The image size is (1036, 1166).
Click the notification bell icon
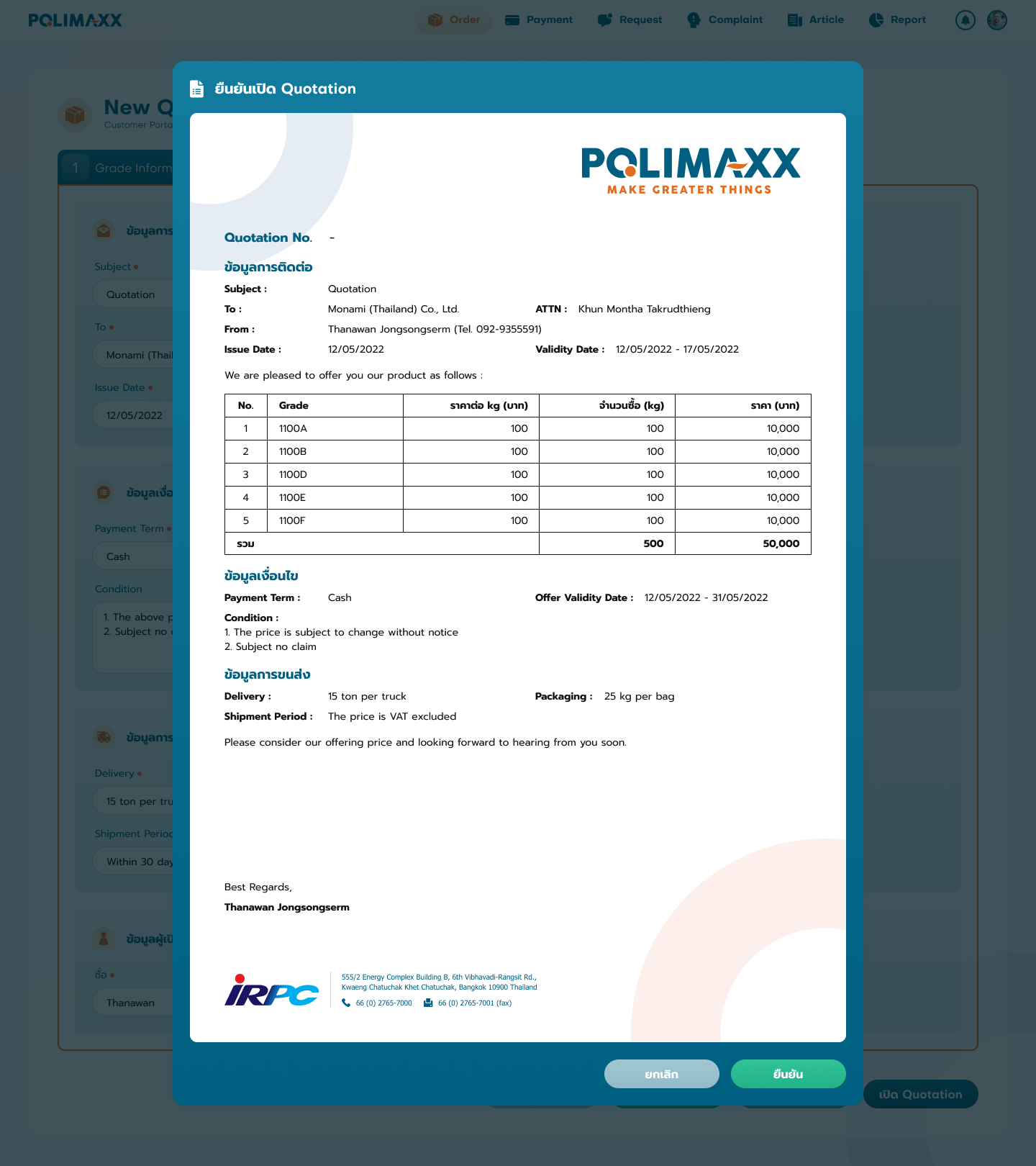point(965,20)
